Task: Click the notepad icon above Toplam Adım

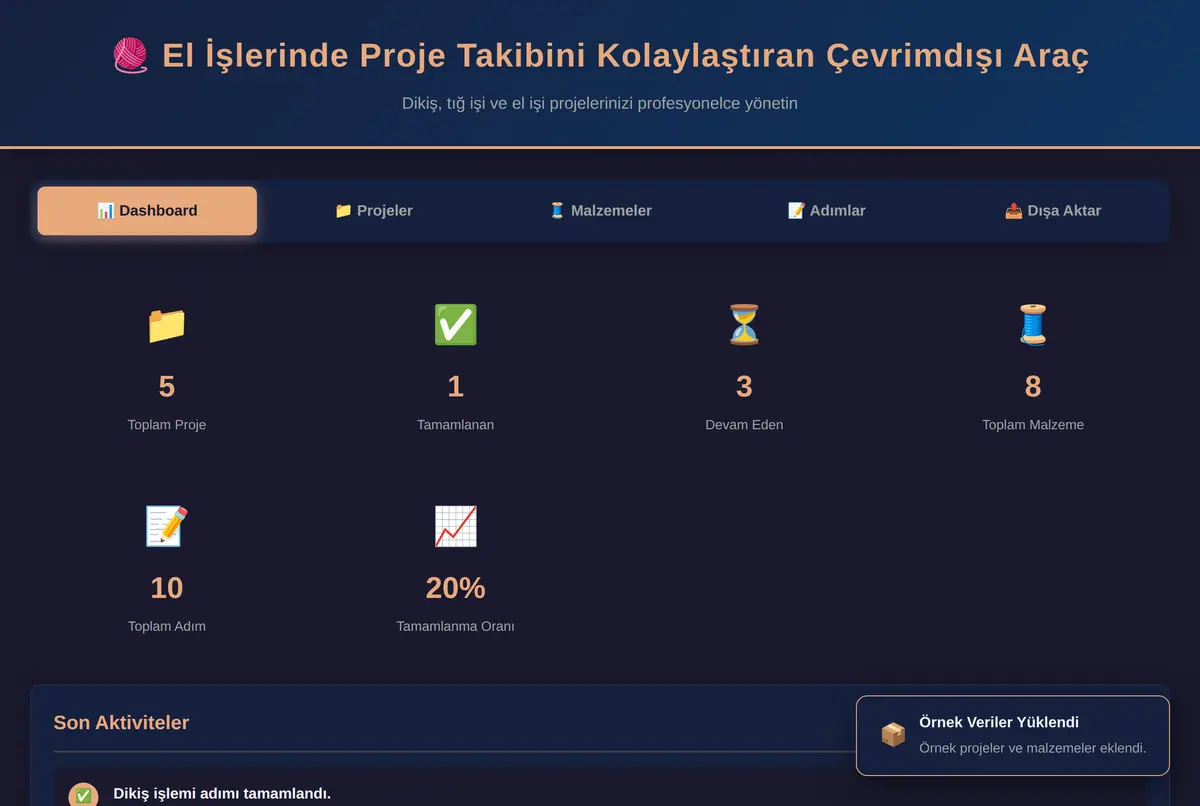Action: click(167, 526)
